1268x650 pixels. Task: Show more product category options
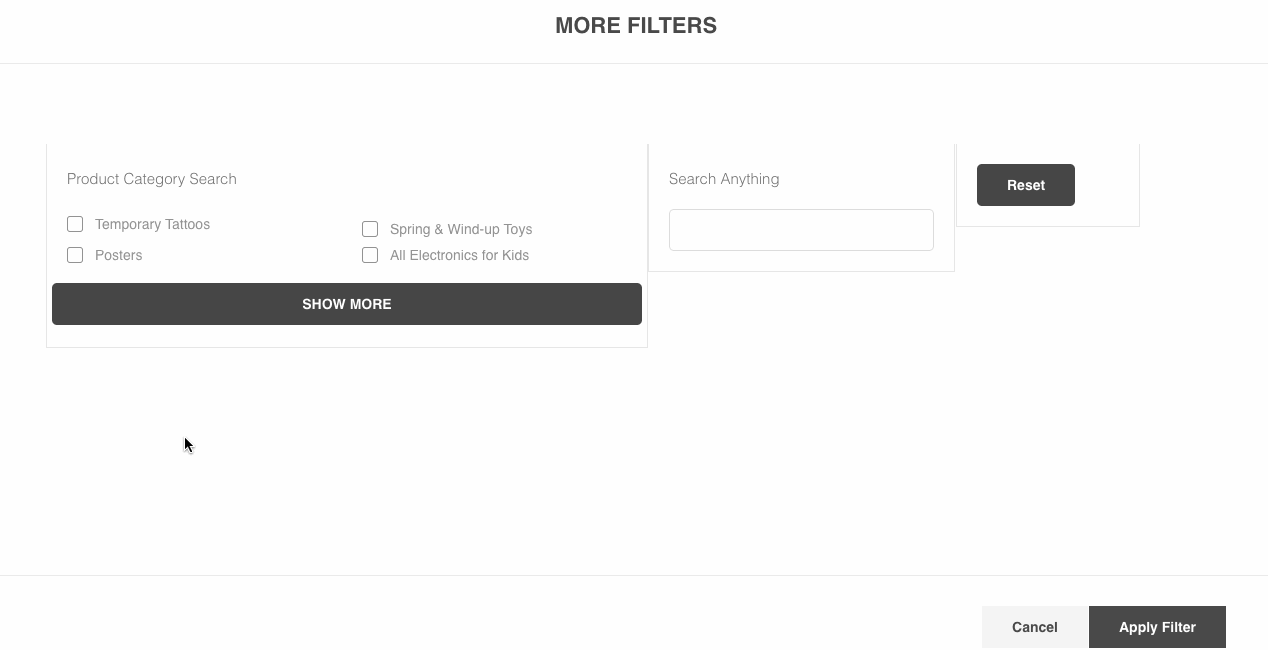coord(346,304)
